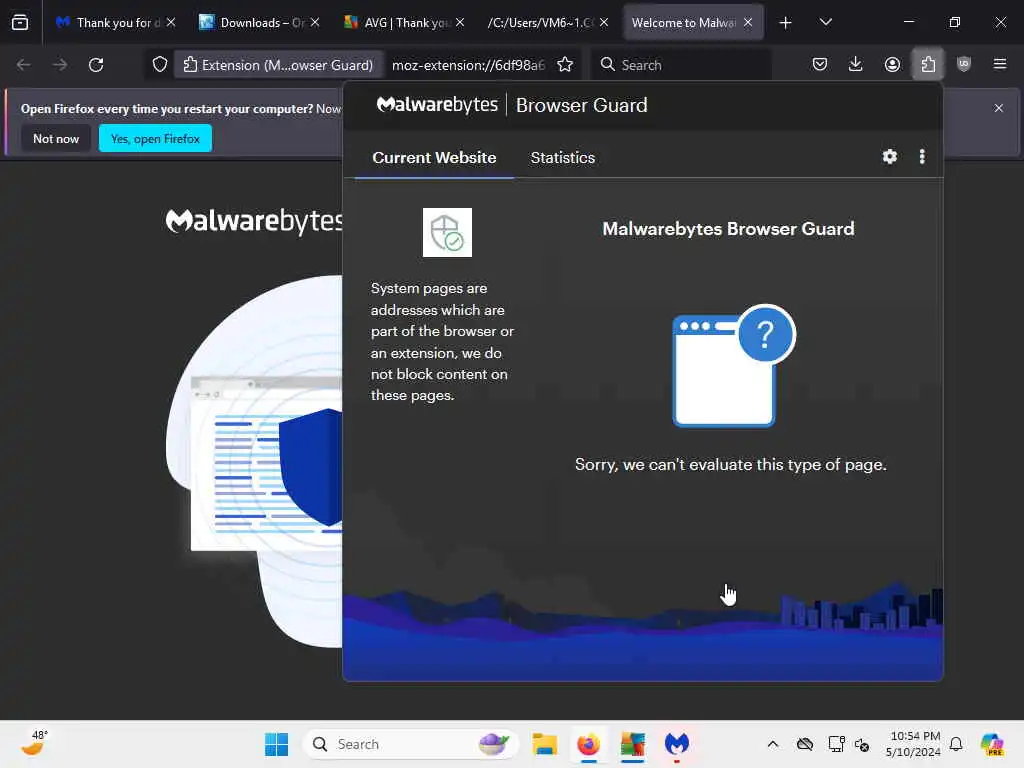Close the Downloads tab
1024x768 pixels.
click(x=315, y=22)
